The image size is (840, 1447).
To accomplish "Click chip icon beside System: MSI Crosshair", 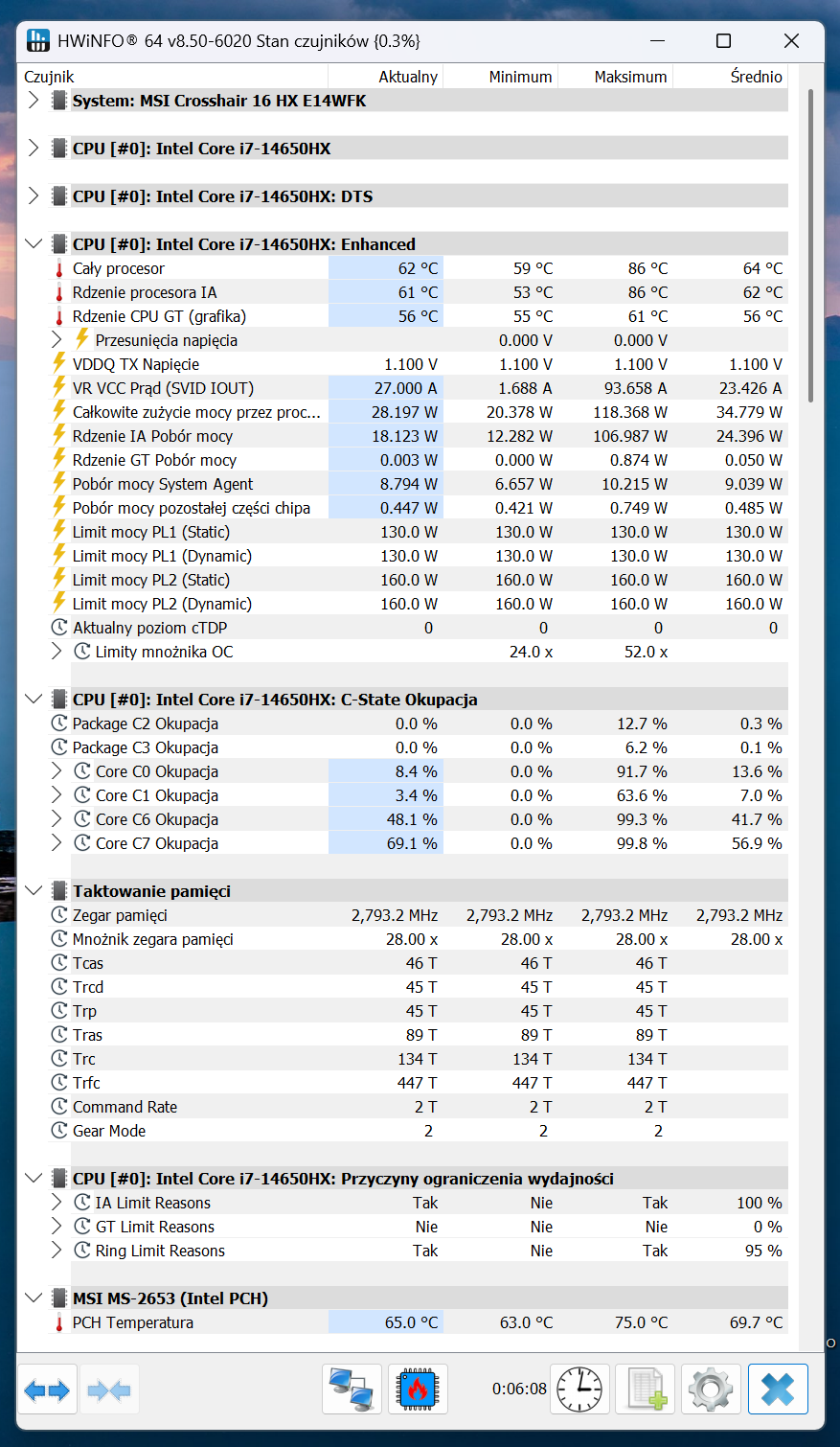I will [x=59, y=101].
